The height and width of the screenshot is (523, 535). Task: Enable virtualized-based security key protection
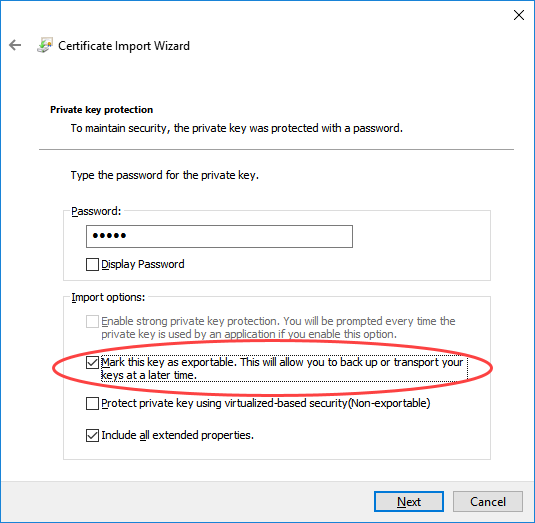coord(92,403)
